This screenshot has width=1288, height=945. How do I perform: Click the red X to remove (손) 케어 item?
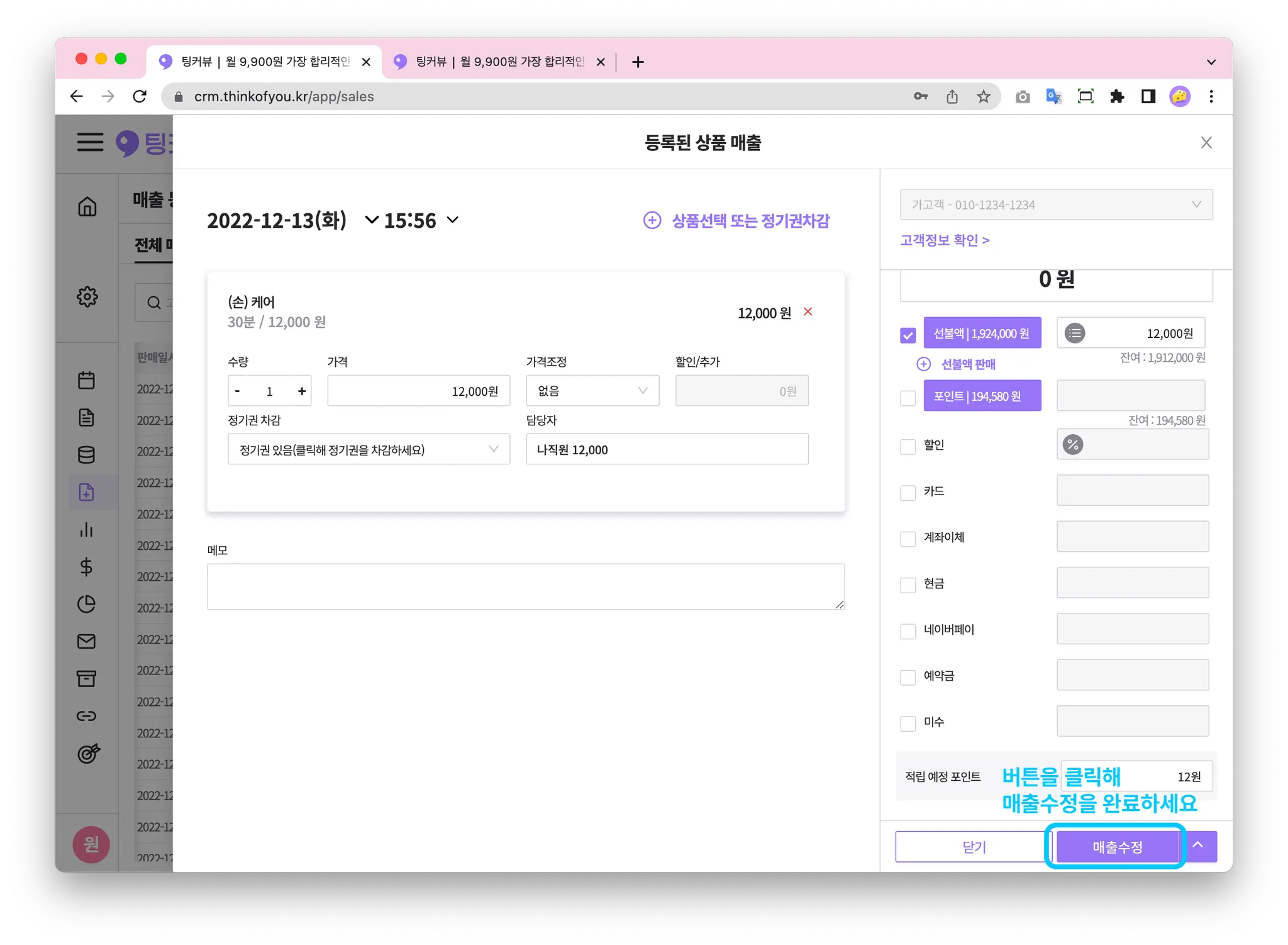tap(808, 312)
